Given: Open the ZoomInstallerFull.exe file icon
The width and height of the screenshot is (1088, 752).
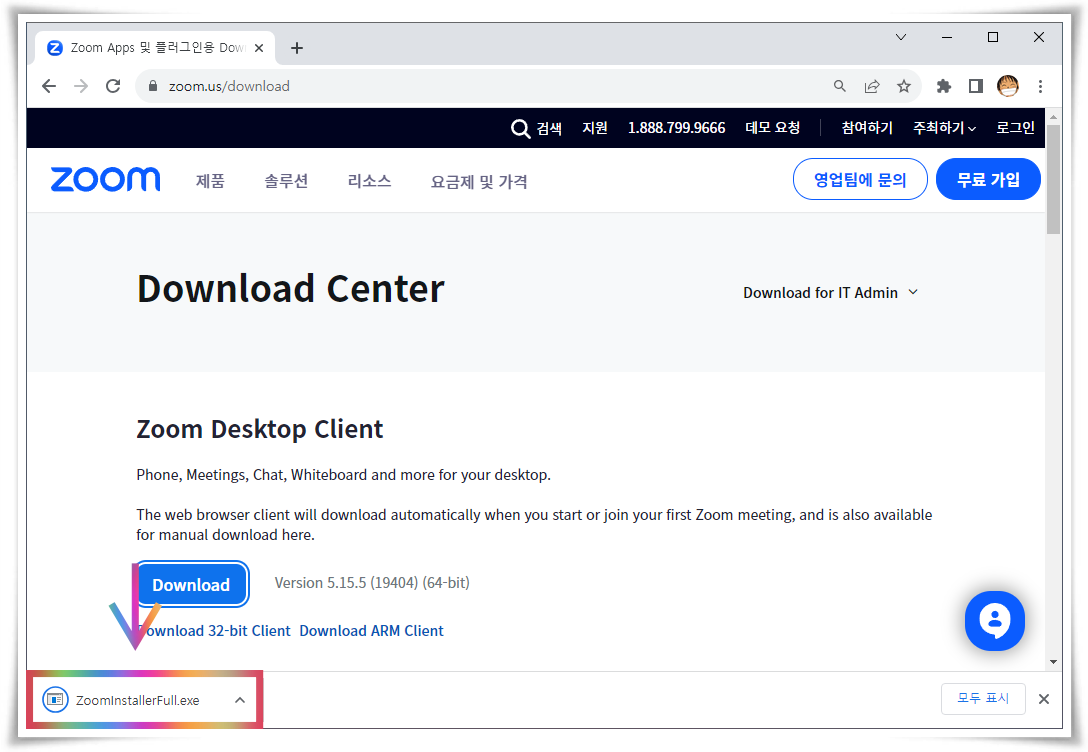Looking at the screenshot, I should [x=56, y=699].
